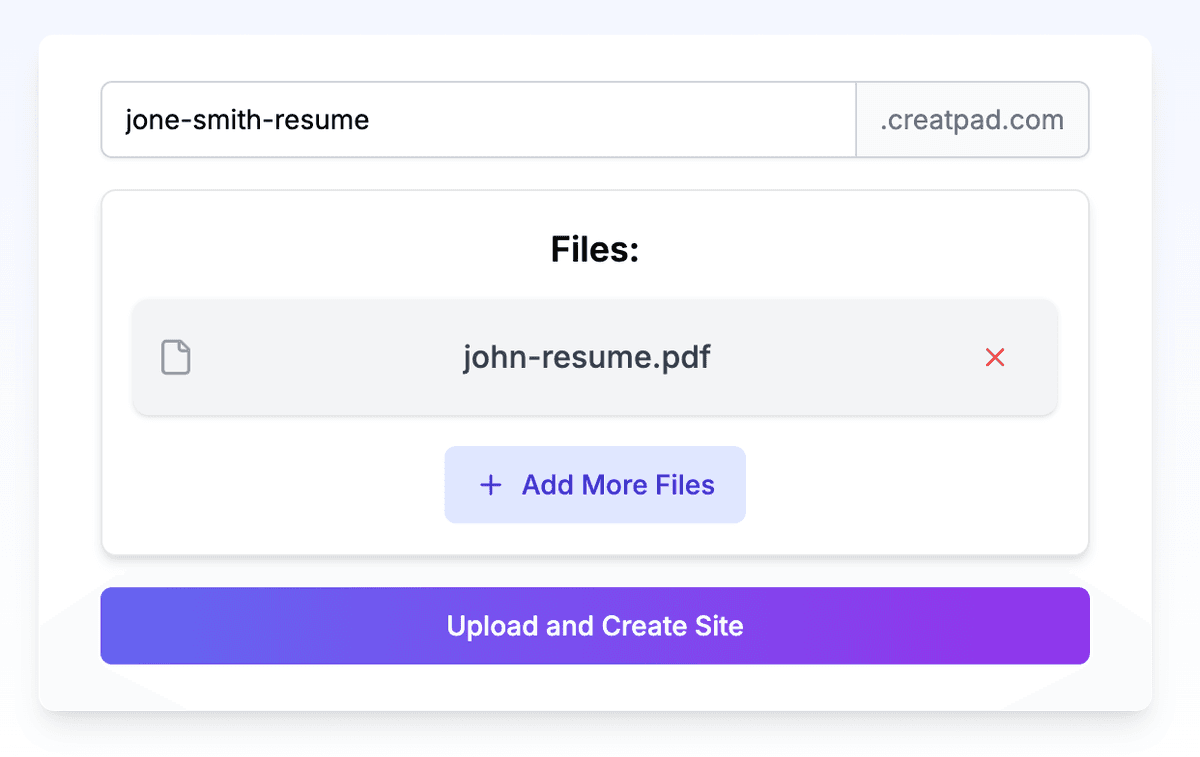The height and width of the screenshot is (757, 1200).
Task: Remove john-resume.pdf using its close control
Action: coord(995,357)
